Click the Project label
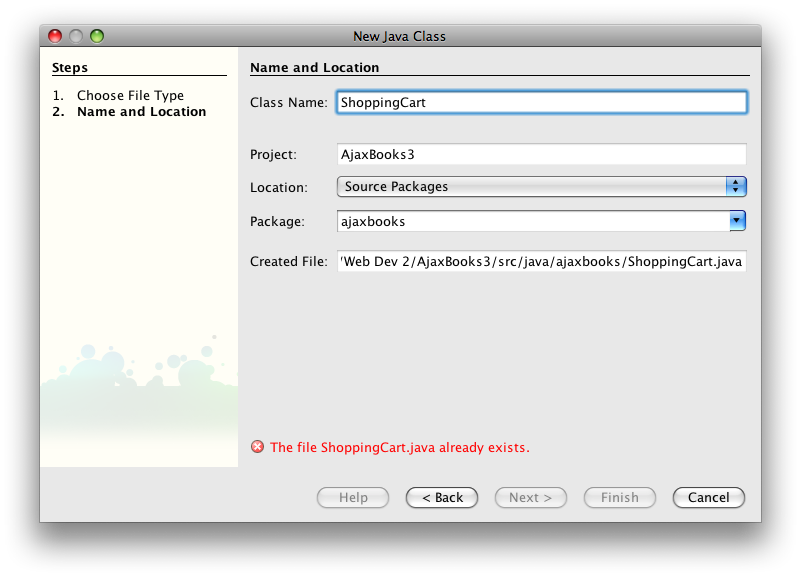 click(x=273, y=155)
